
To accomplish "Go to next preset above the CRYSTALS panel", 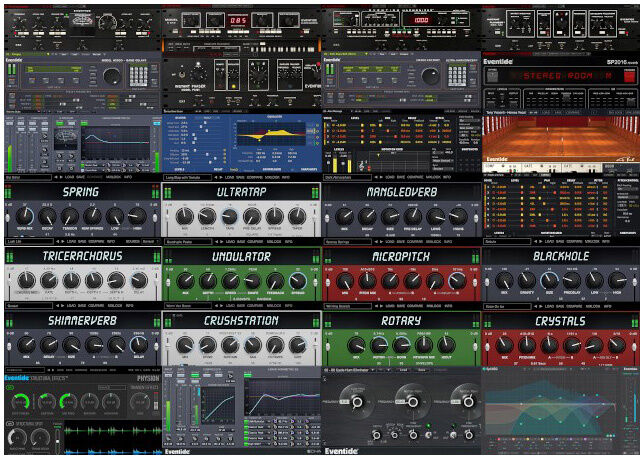I will 540,306.
